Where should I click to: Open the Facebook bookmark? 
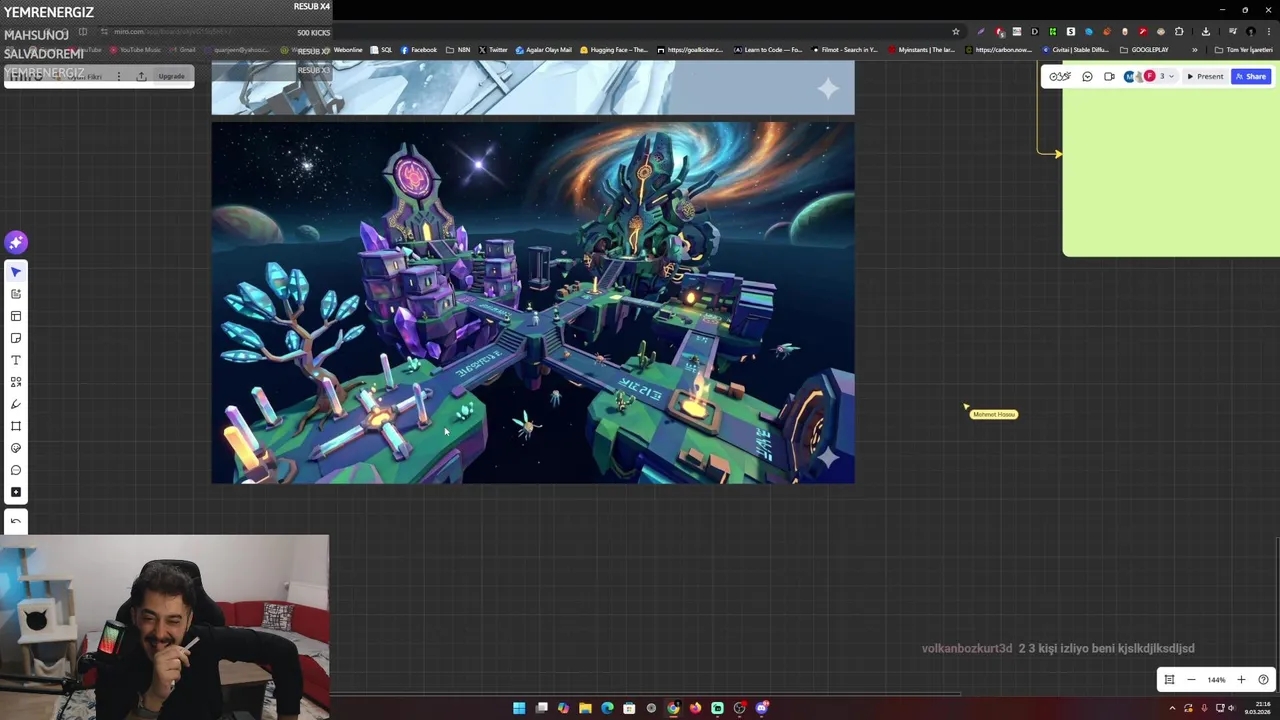click(x=418, y=50)
